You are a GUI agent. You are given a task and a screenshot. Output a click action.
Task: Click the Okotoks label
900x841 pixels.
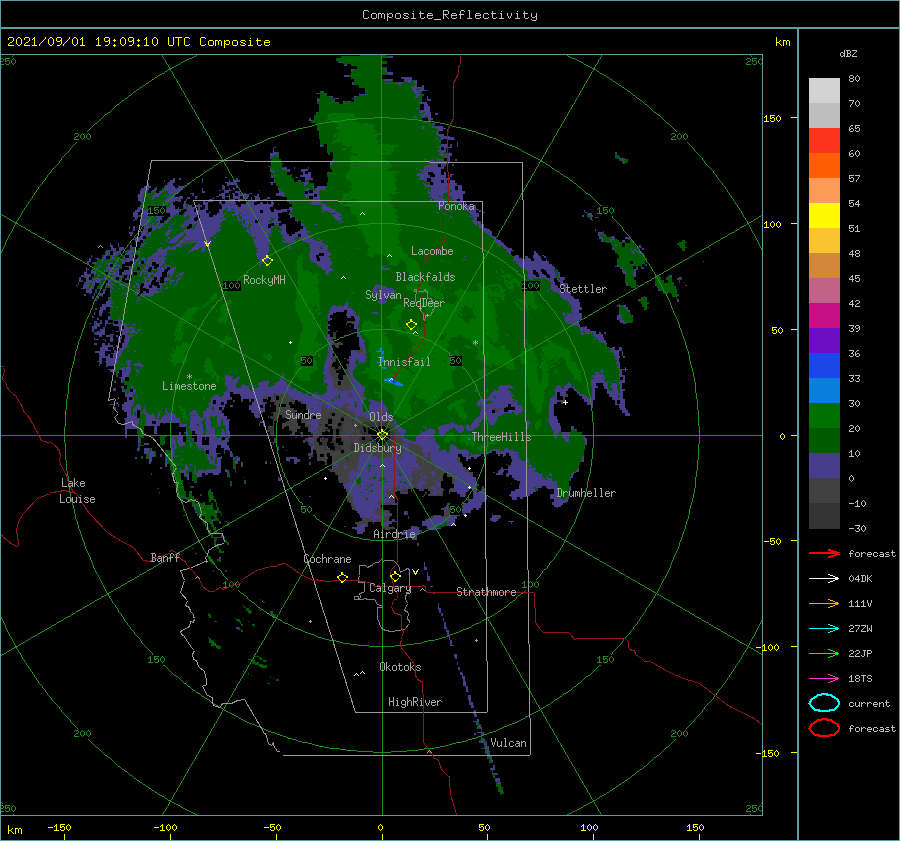(x=400, y=667)
